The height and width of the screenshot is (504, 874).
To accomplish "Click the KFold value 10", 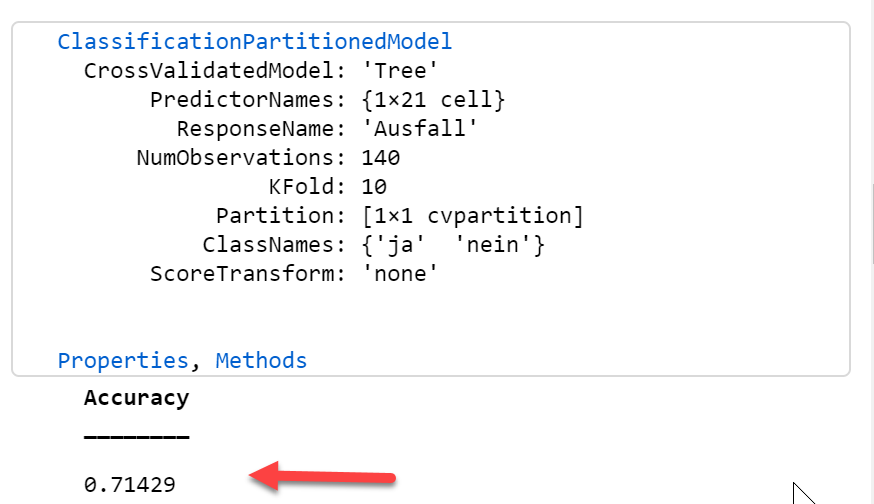I will click(x=374, y=187).
